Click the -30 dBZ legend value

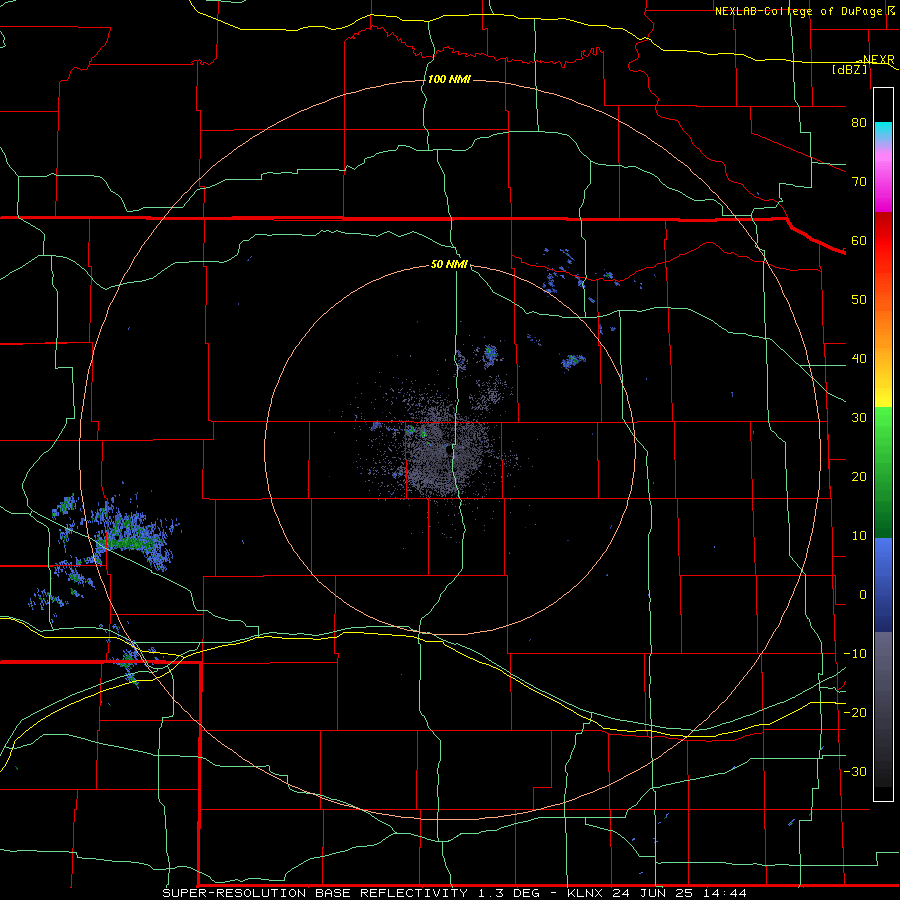tap(855, 771)
